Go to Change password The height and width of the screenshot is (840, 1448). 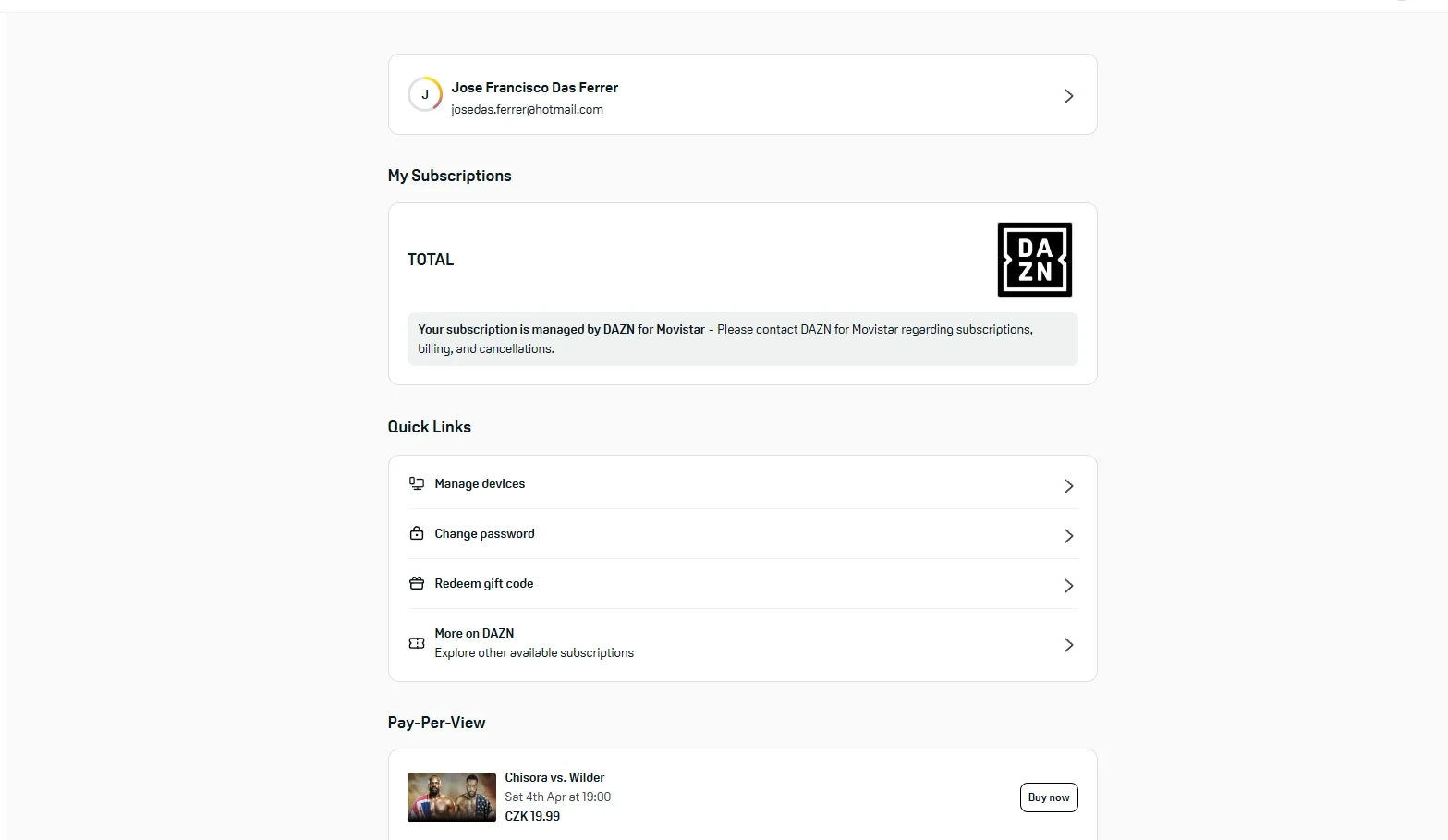click(743, 534)
